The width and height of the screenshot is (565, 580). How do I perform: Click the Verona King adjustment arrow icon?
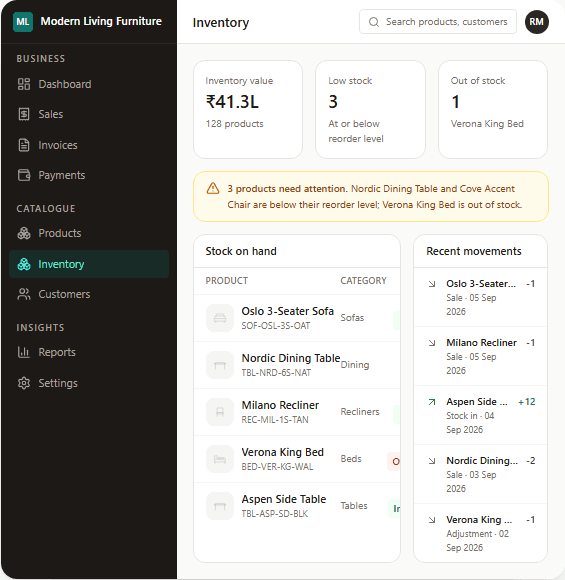click(x=432, y=520)
